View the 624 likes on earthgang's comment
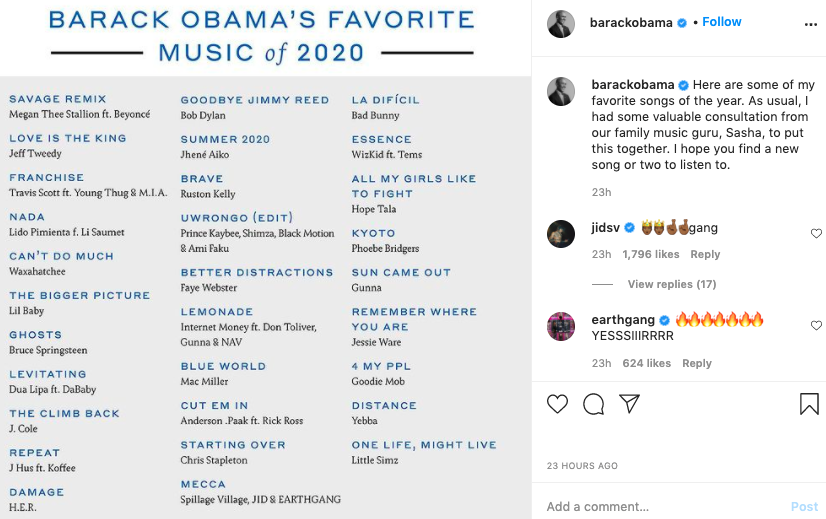The height and width of the screenshot is (519, 826). tap(646, 363)
